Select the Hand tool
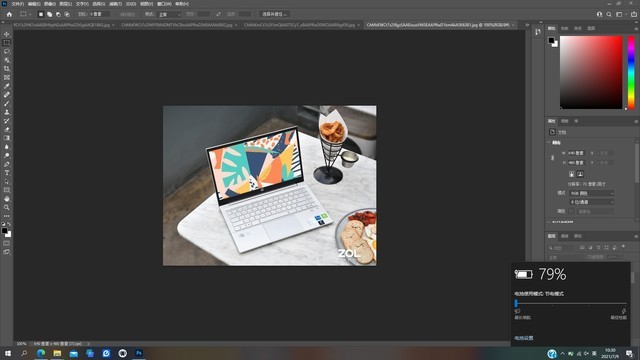Screen dimensions: 640x360 tap(7, 199)
